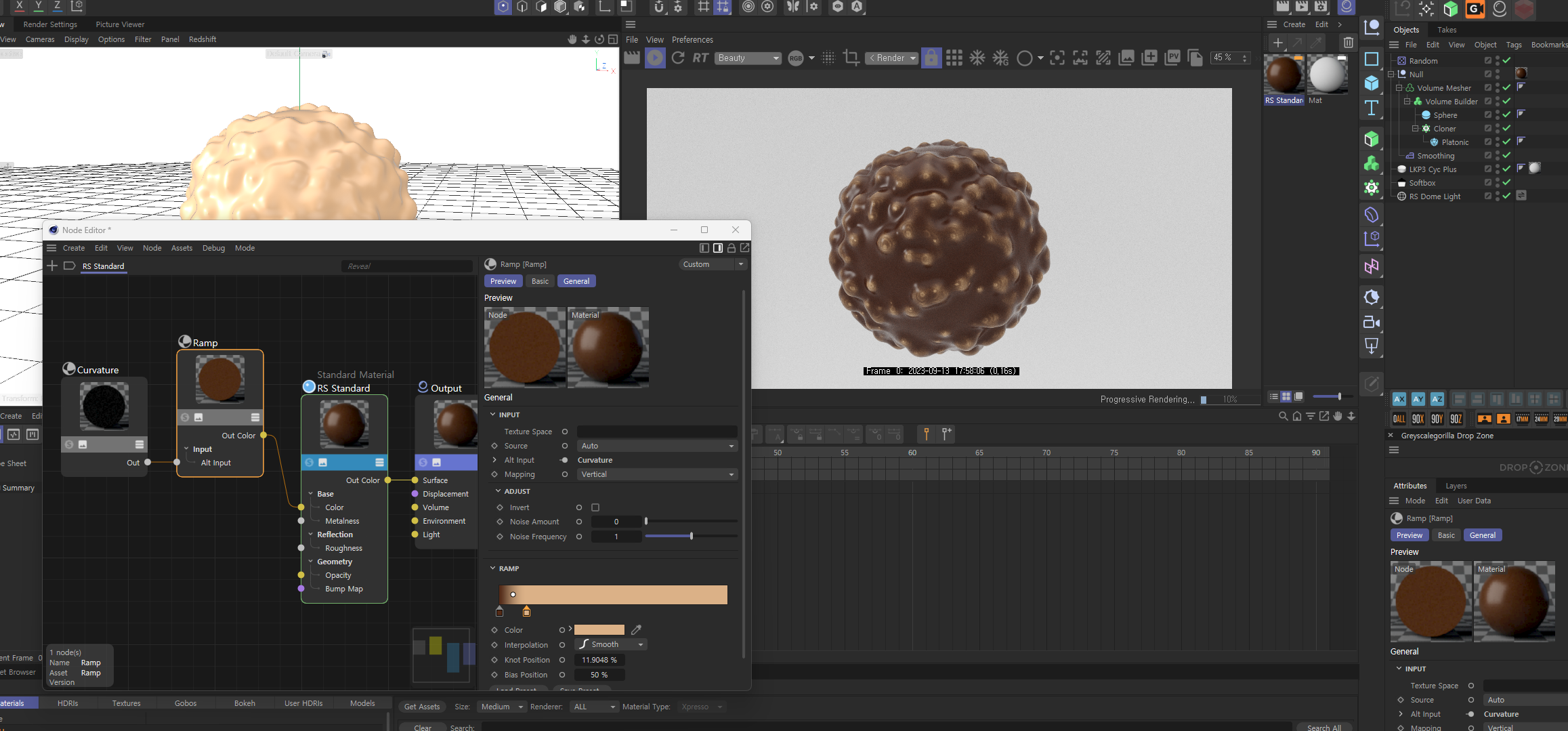The height and width of the screenshot is (731, 1568).
Task: Open the Redshift menu in viewport
Action: (203, 39)
